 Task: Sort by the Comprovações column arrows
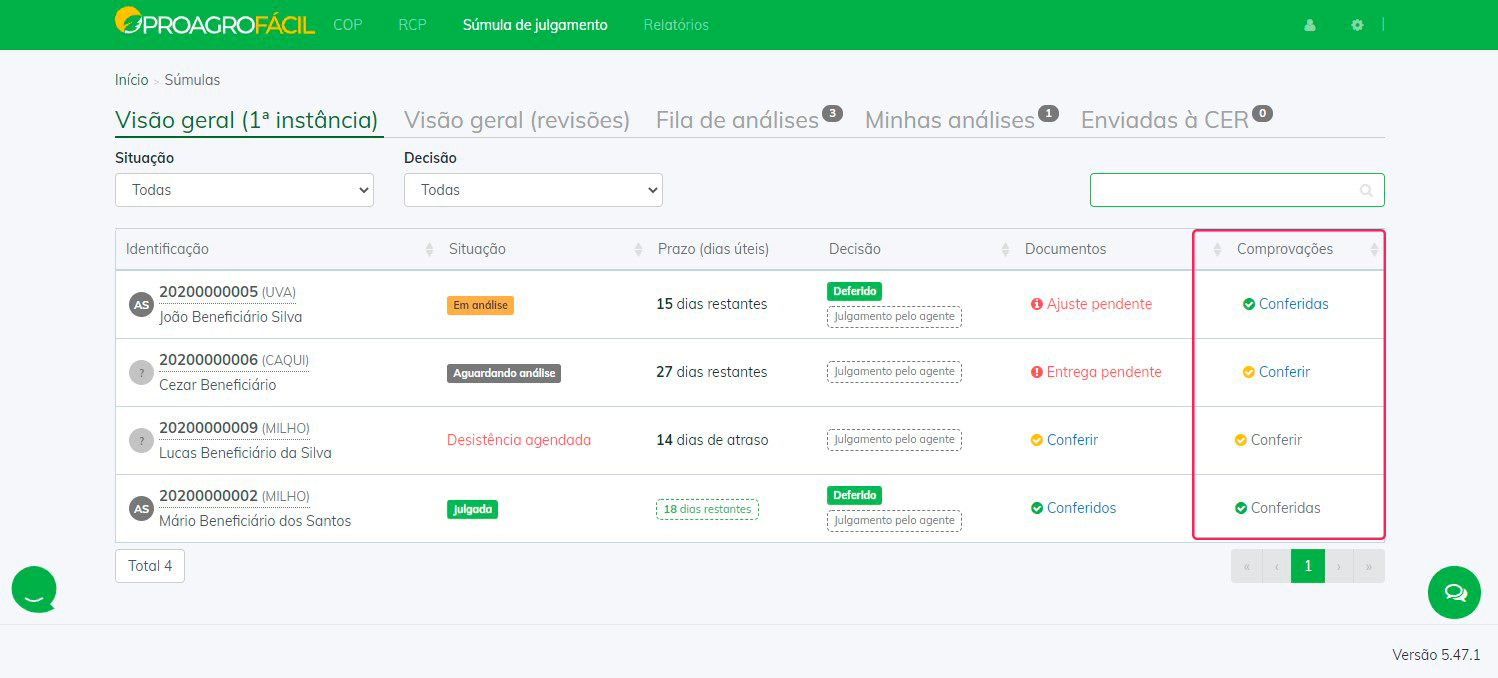click(1374, 249)
